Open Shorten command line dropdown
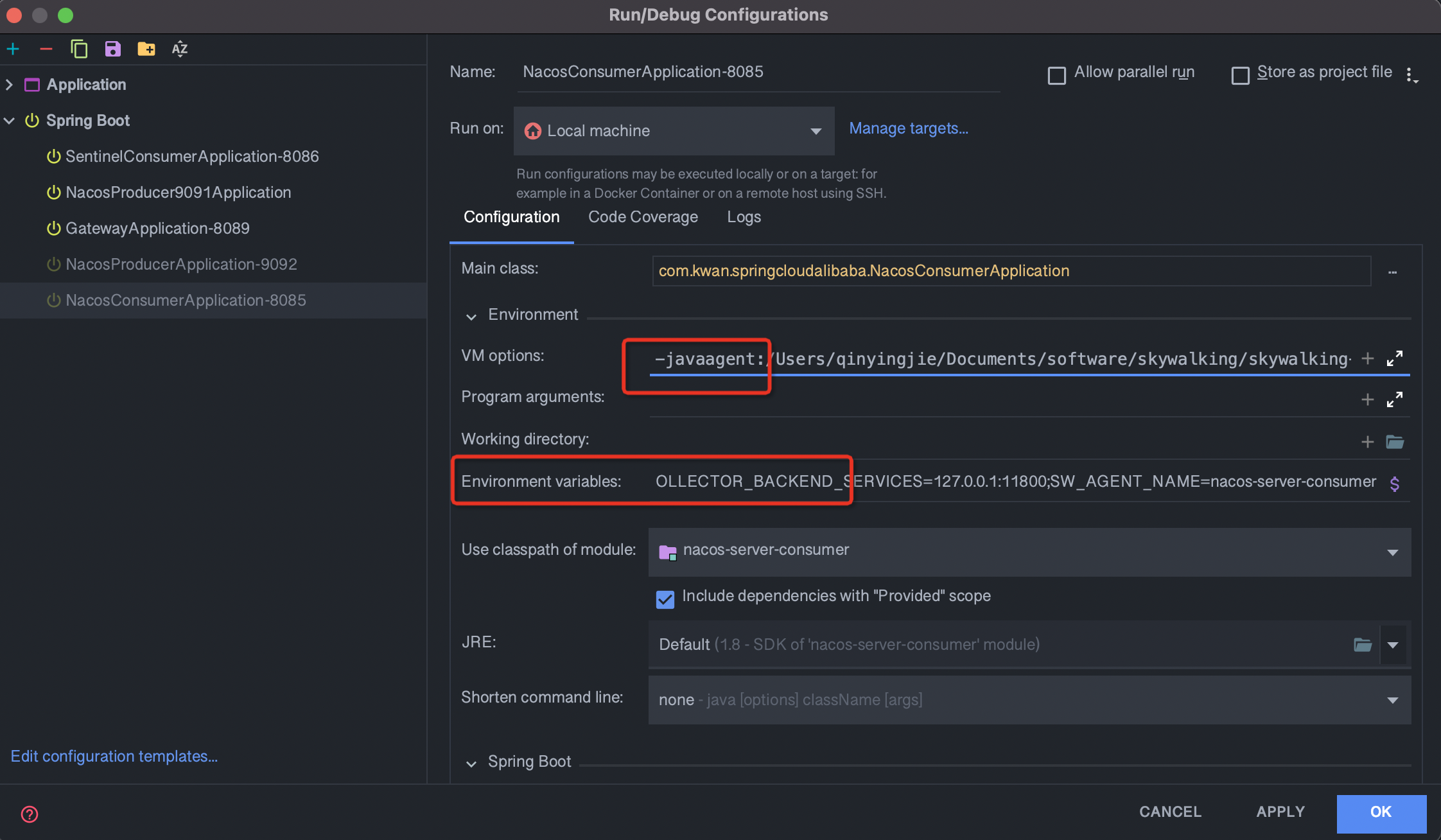The height and width of the screenshot is (840, 1441). click(1029, 699)
